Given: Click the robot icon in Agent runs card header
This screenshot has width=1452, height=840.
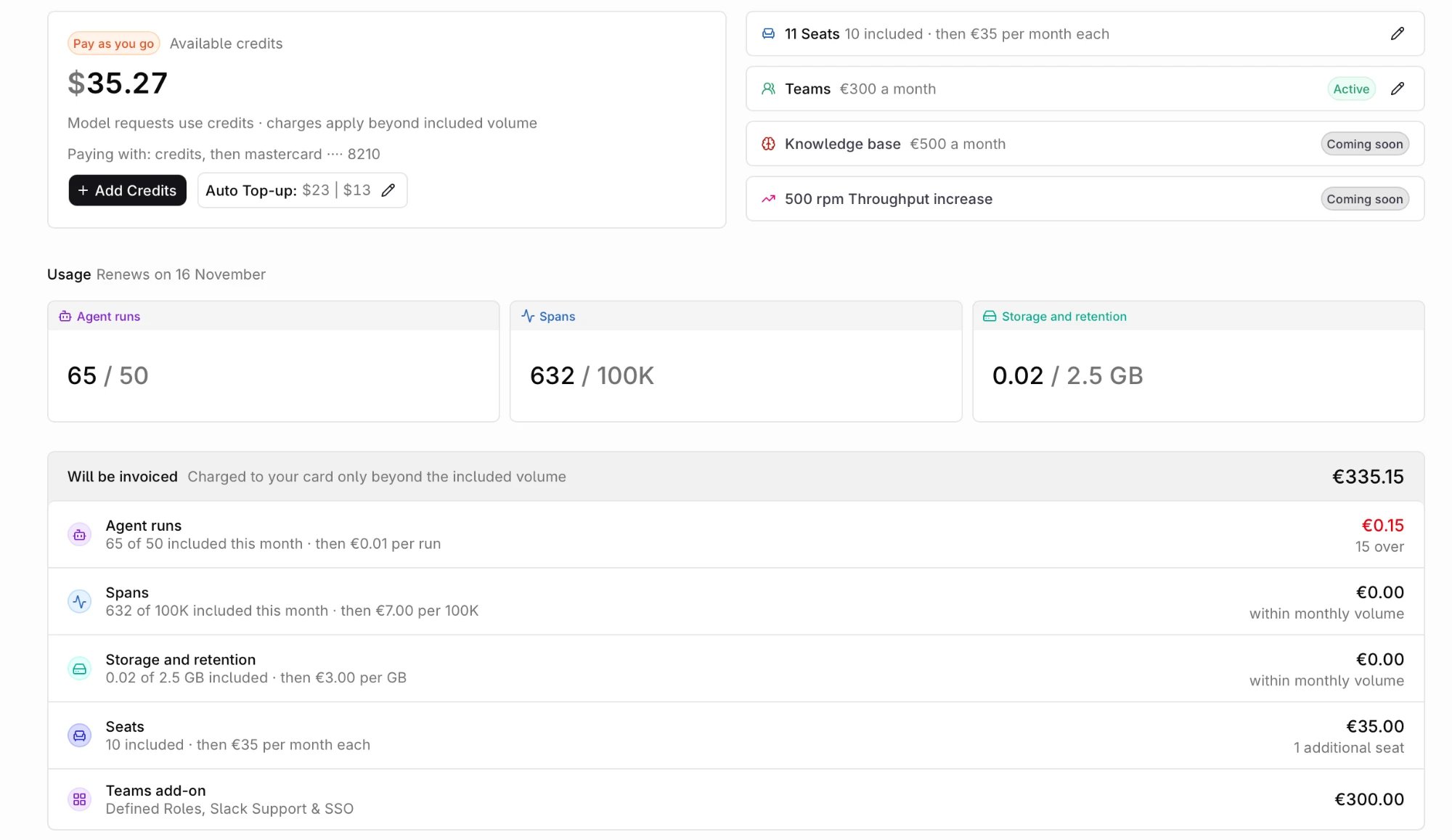Looking at the screenshot, I should coord(65,317).
